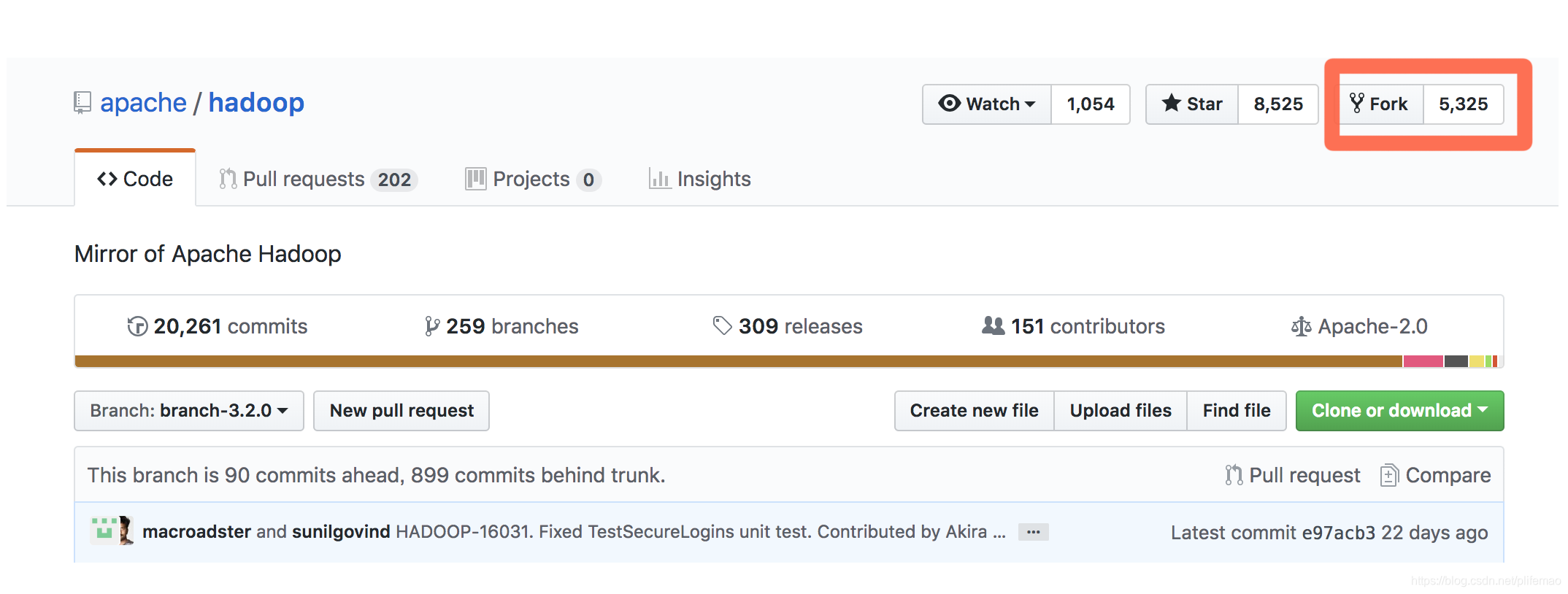Click the branches icon next to 259
This screenshot has height=594, width=1568.
432,326
